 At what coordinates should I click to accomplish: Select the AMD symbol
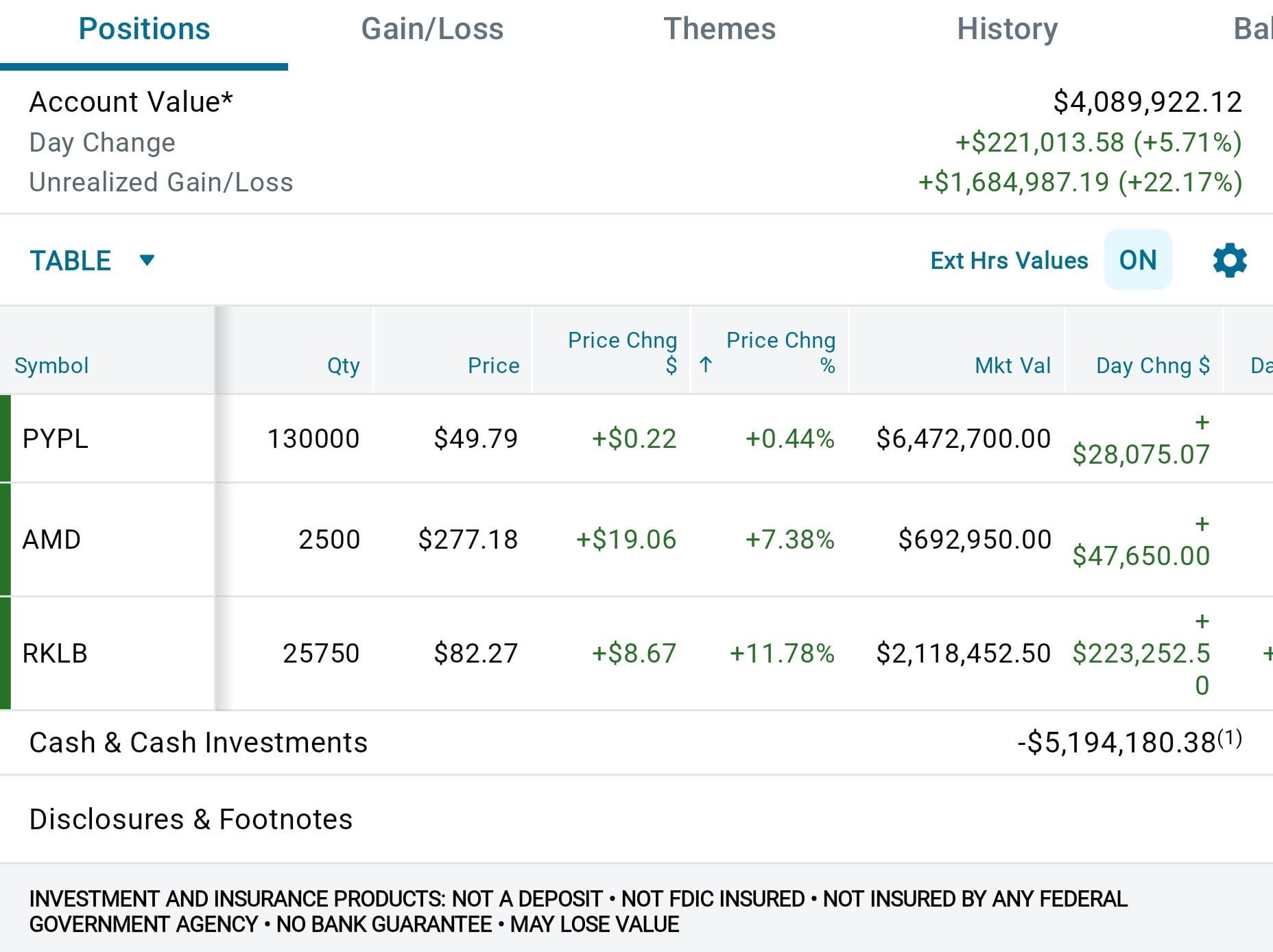pyautogui.click(x=51, y=540)
